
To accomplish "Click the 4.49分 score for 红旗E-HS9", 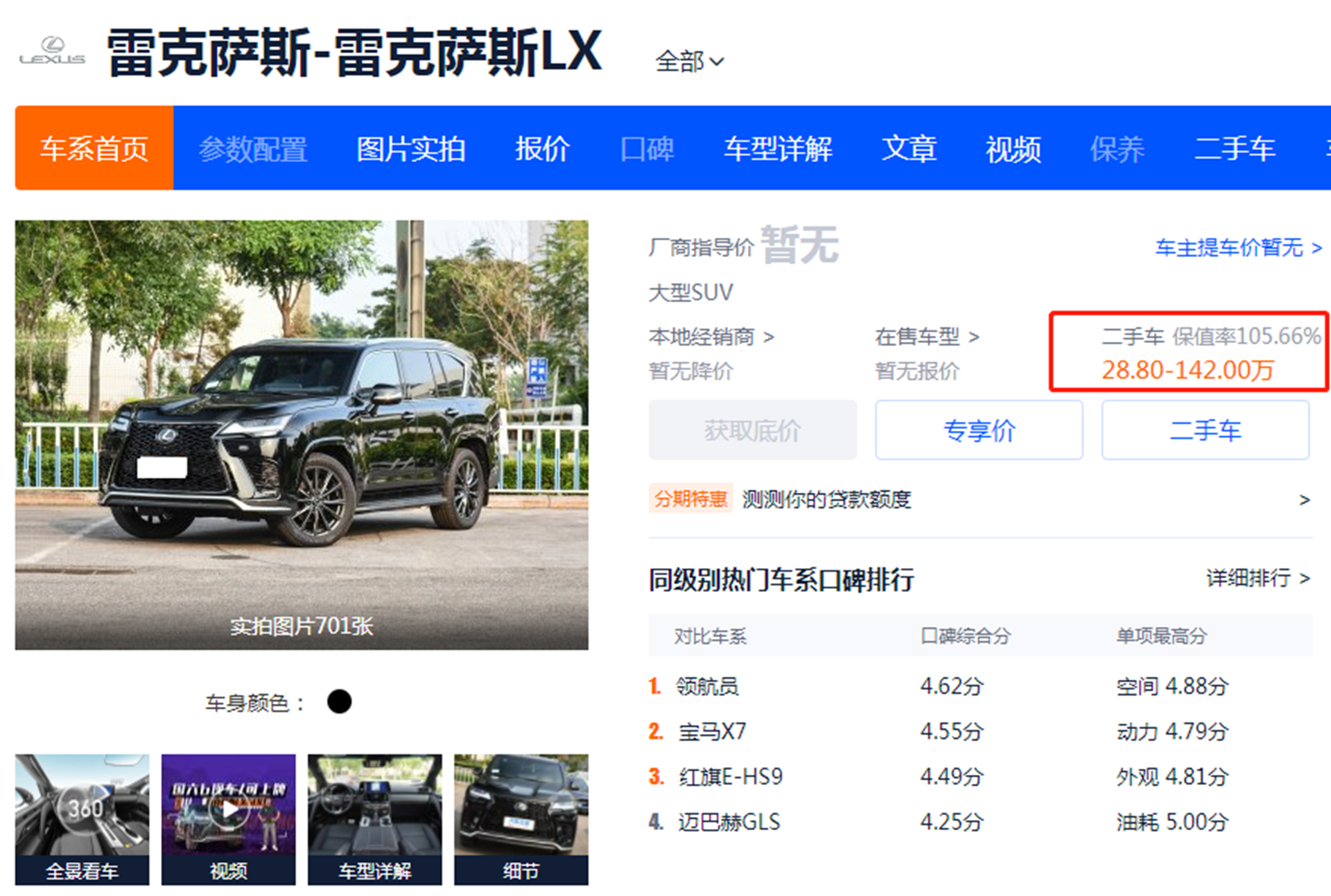I will (x=952, y=777).
